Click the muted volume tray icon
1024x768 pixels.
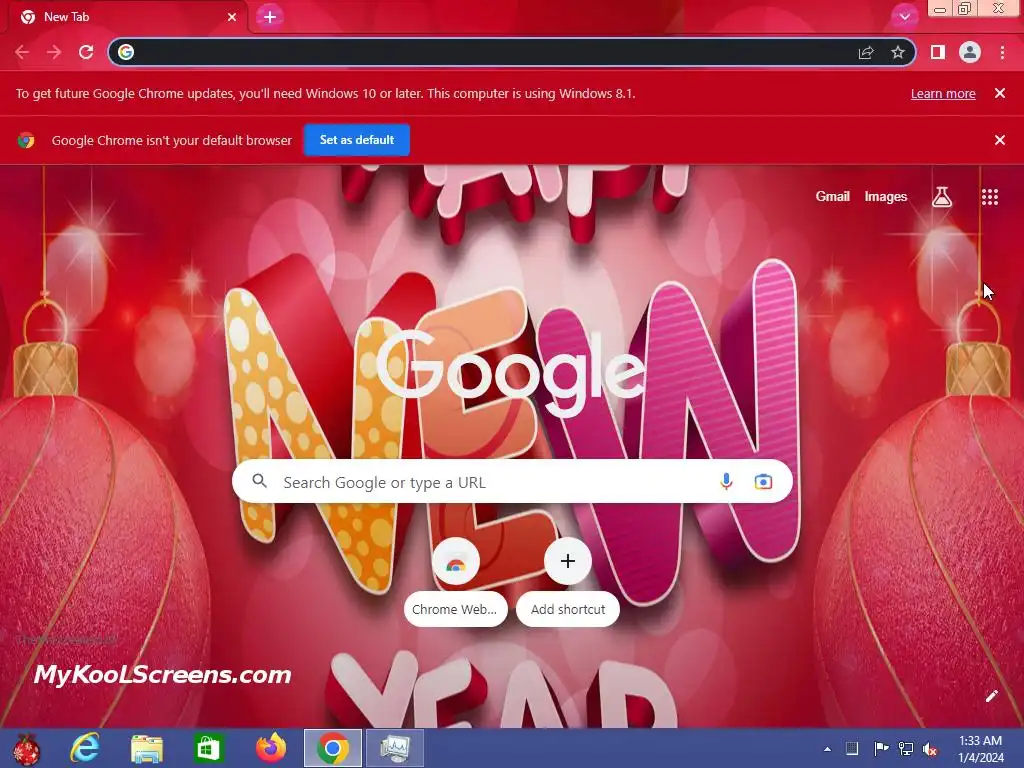930,749
